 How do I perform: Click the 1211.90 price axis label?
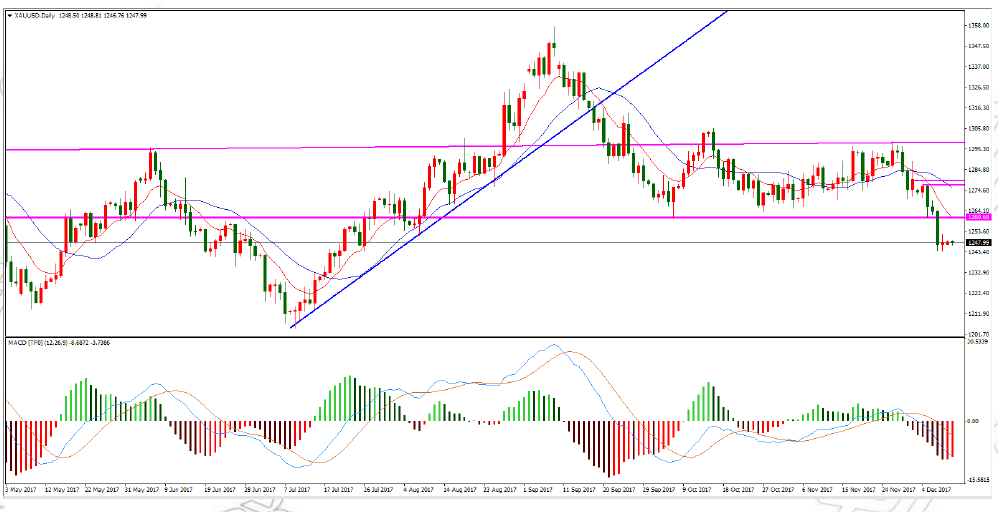point(977,314)
